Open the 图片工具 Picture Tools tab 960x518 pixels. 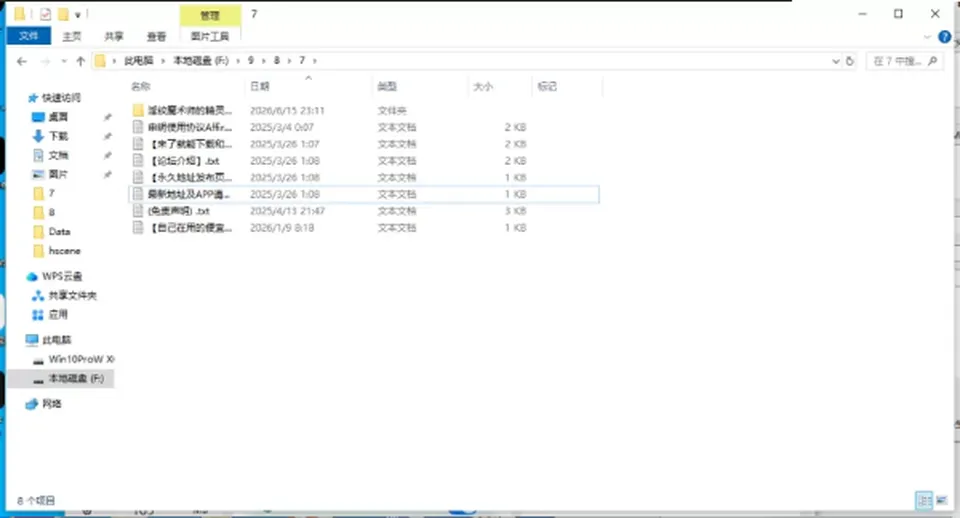(210, 37)
